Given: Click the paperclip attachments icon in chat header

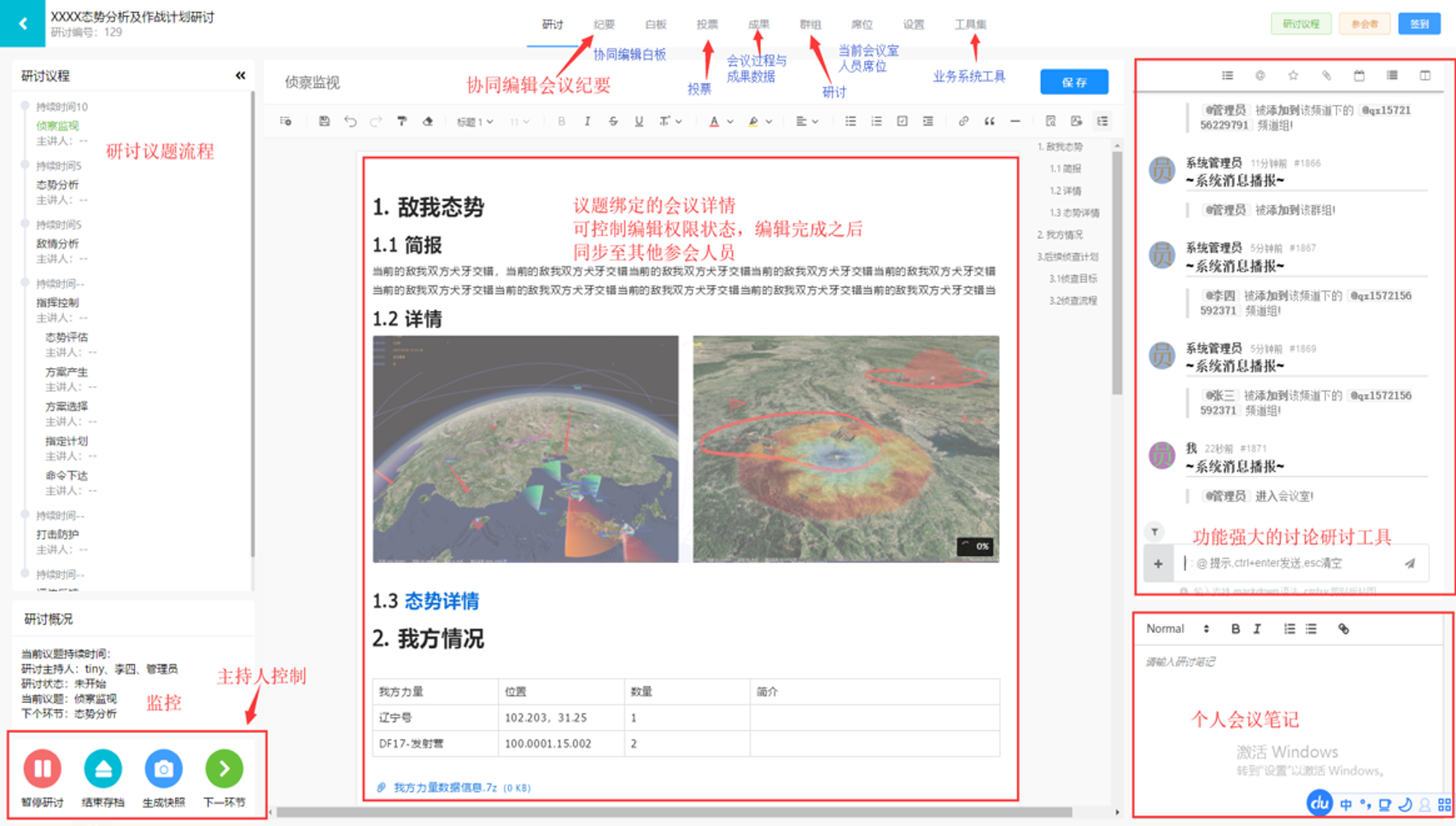Looking at the screenshot, I should (1326, 76).
